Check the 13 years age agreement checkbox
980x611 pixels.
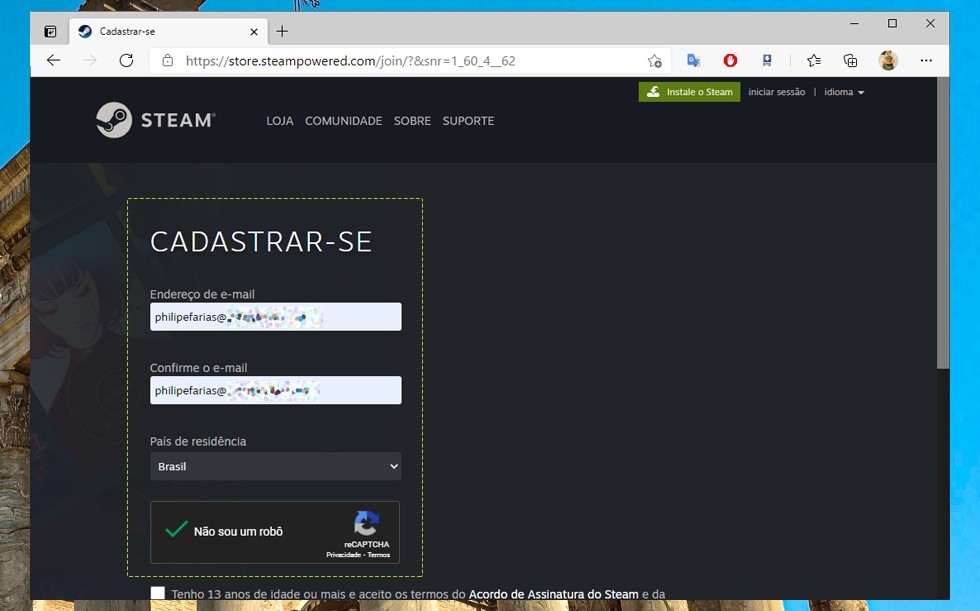[x=158, y=594]
